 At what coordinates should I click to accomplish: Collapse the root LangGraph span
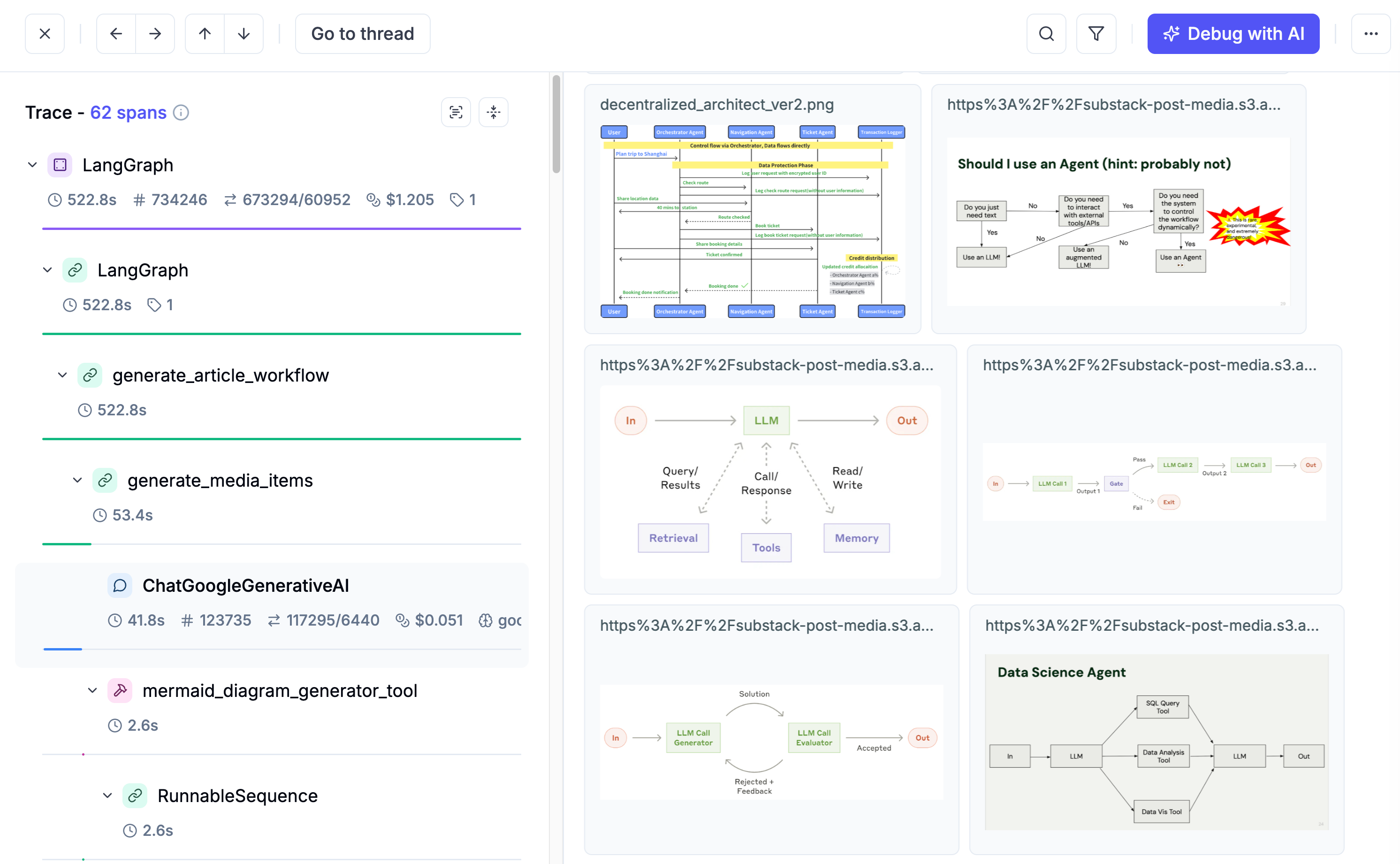[32, 165]
